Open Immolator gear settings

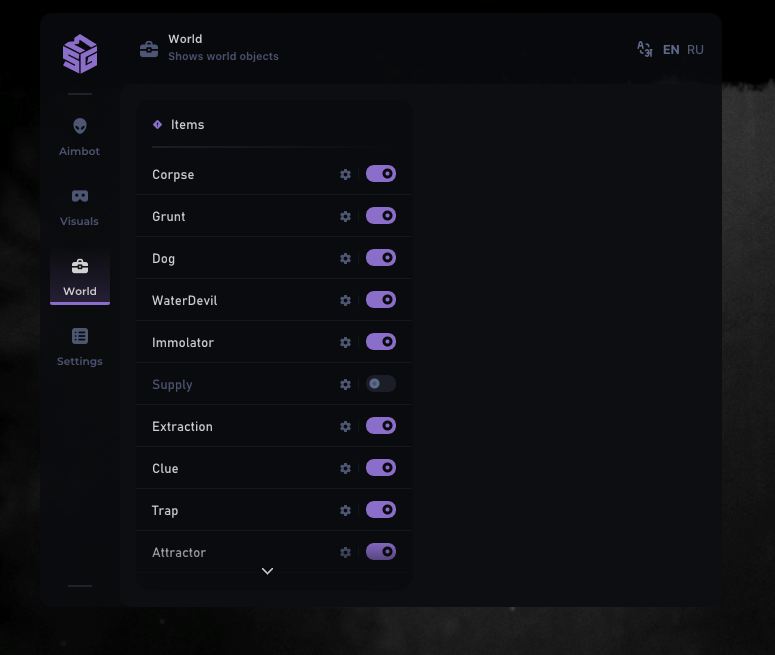(345, 342)
